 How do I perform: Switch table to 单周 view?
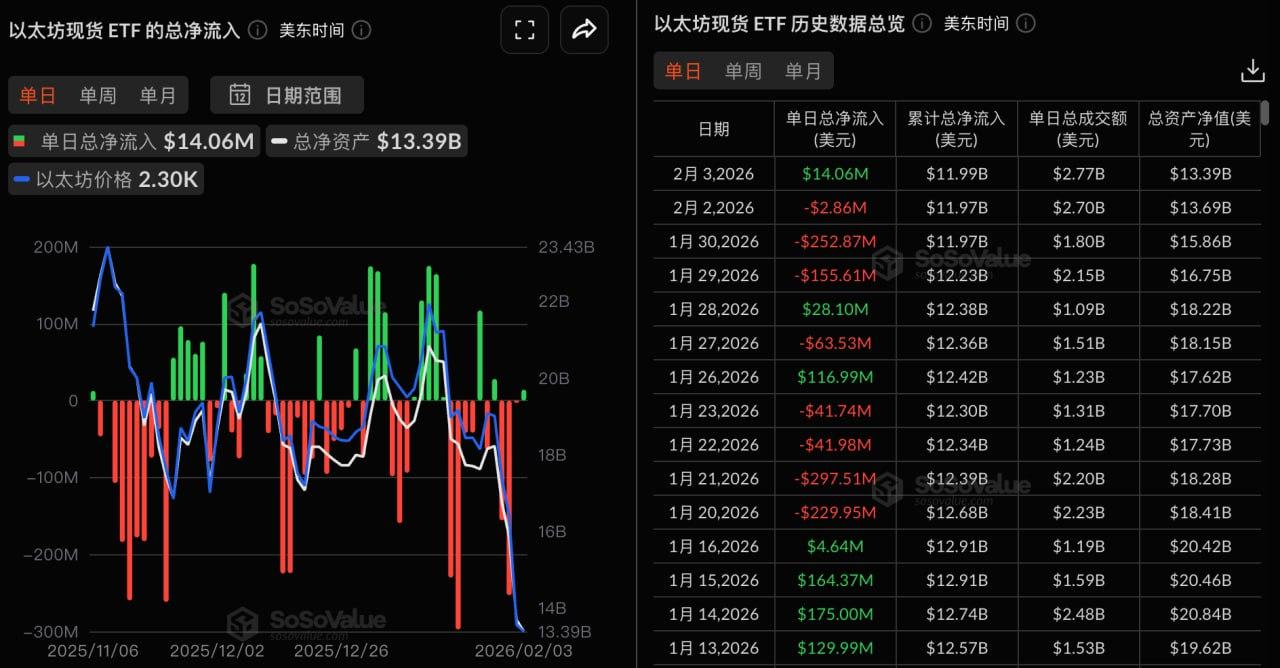743,71
